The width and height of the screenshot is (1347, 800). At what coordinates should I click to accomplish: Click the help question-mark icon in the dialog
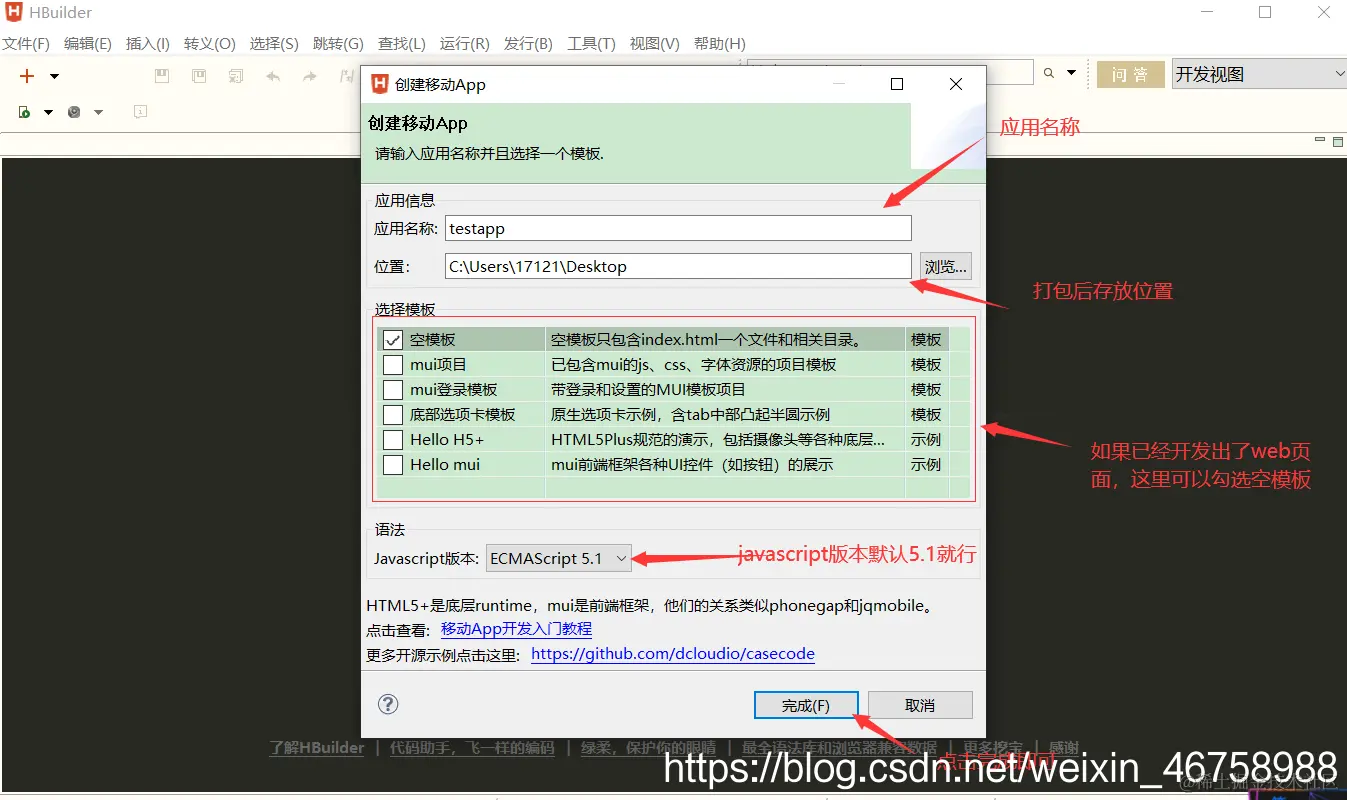388,704
